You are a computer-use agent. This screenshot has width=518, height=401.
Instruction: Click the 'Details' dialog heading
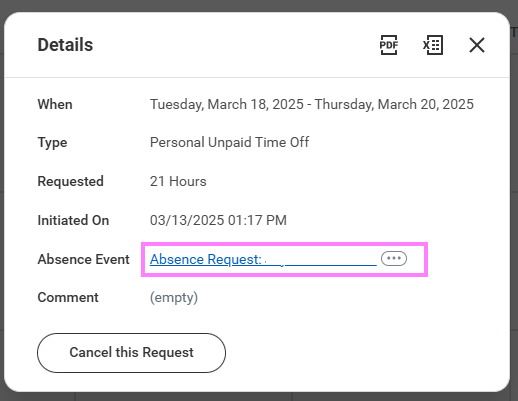[x=65, y=45]
